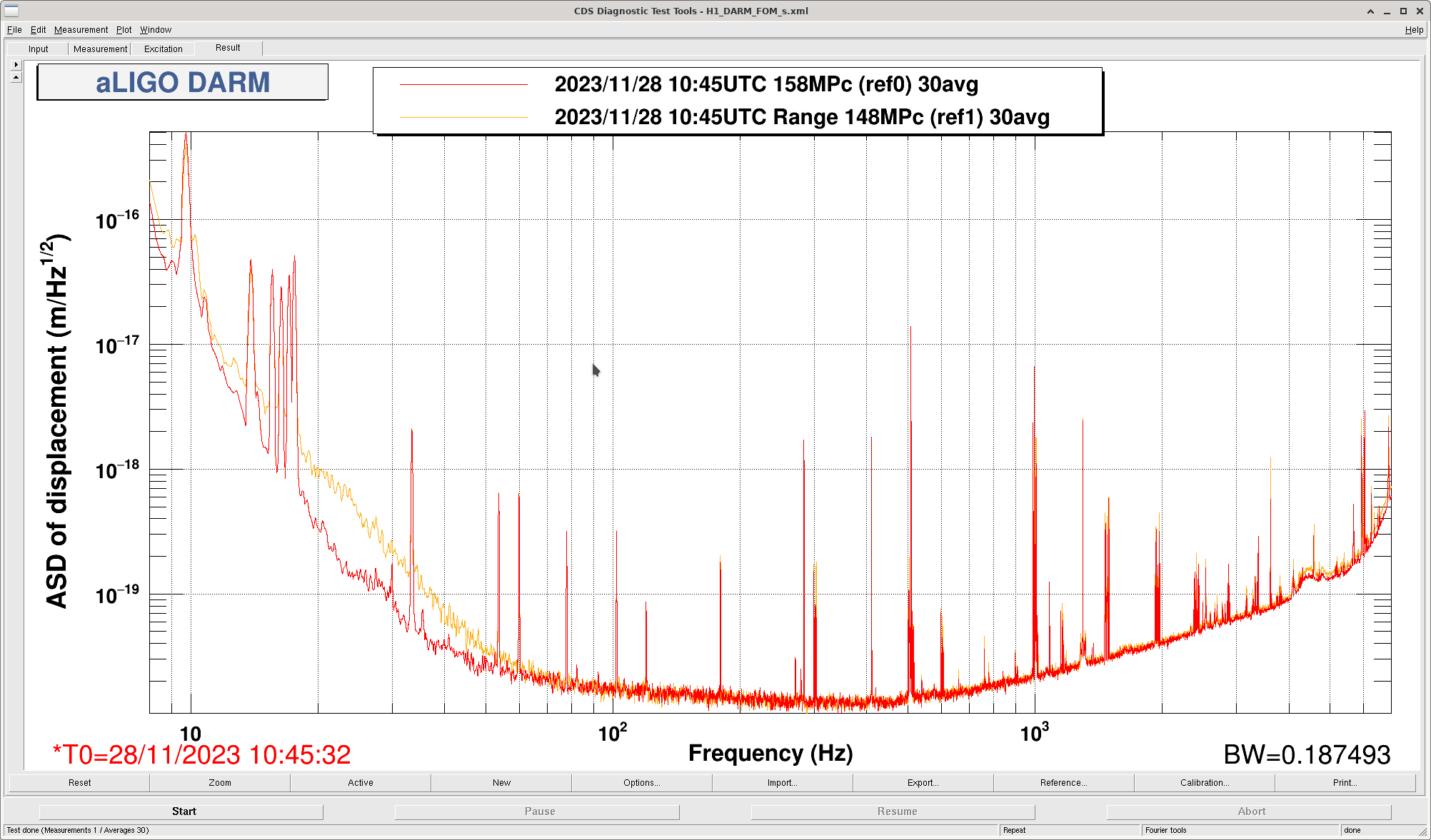
Task: Open the File menu
Action: pyautogui.click(x=14, y=30)
